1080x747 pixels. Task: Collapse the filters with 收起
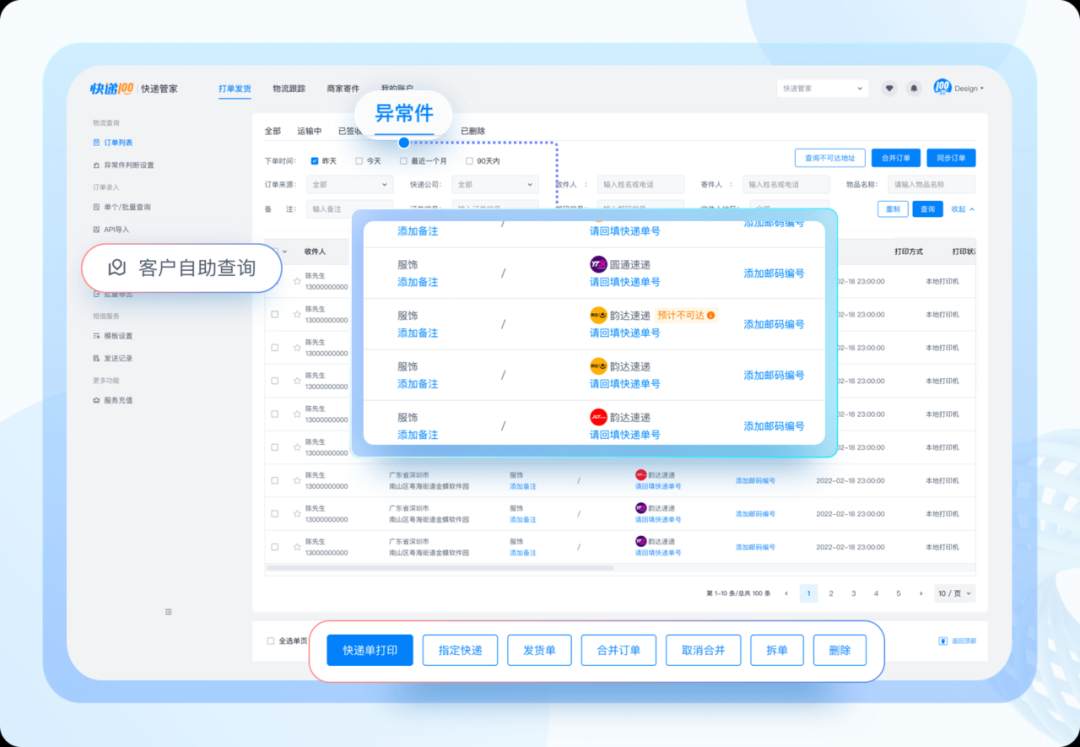tap(962, 209)
